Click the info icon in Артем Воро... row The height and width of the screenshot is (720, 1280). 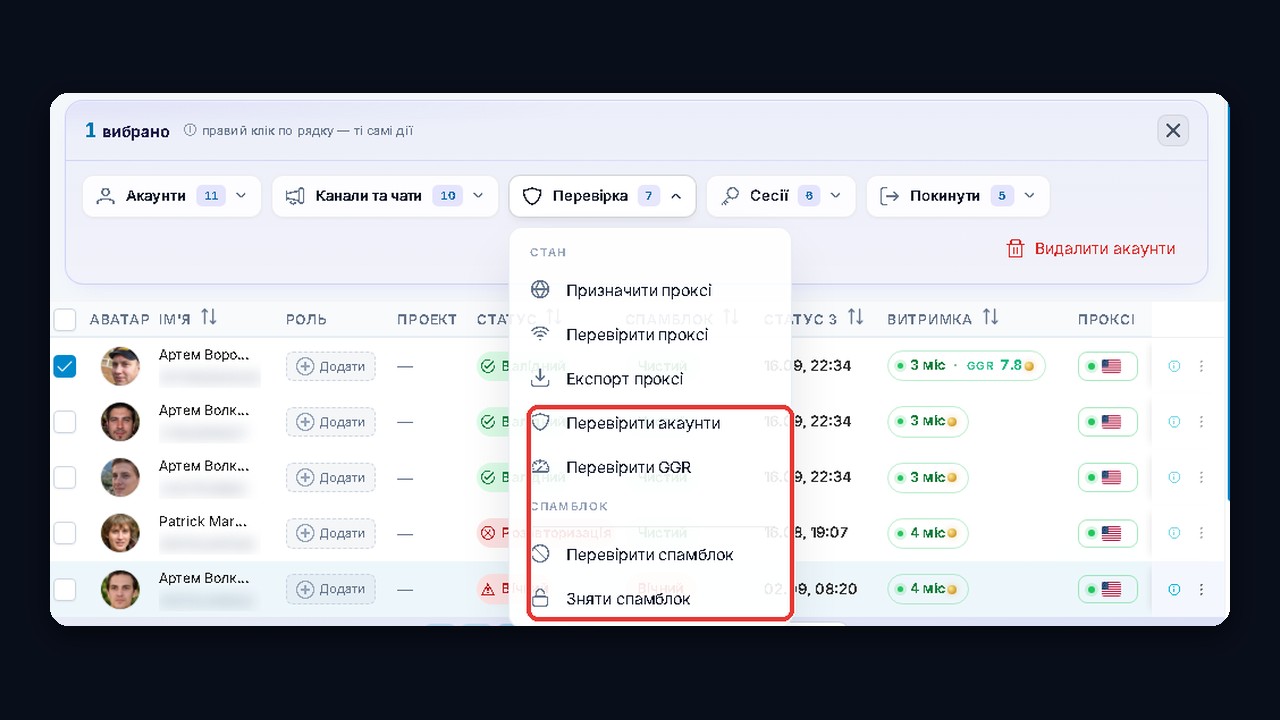pos(1174,366)
